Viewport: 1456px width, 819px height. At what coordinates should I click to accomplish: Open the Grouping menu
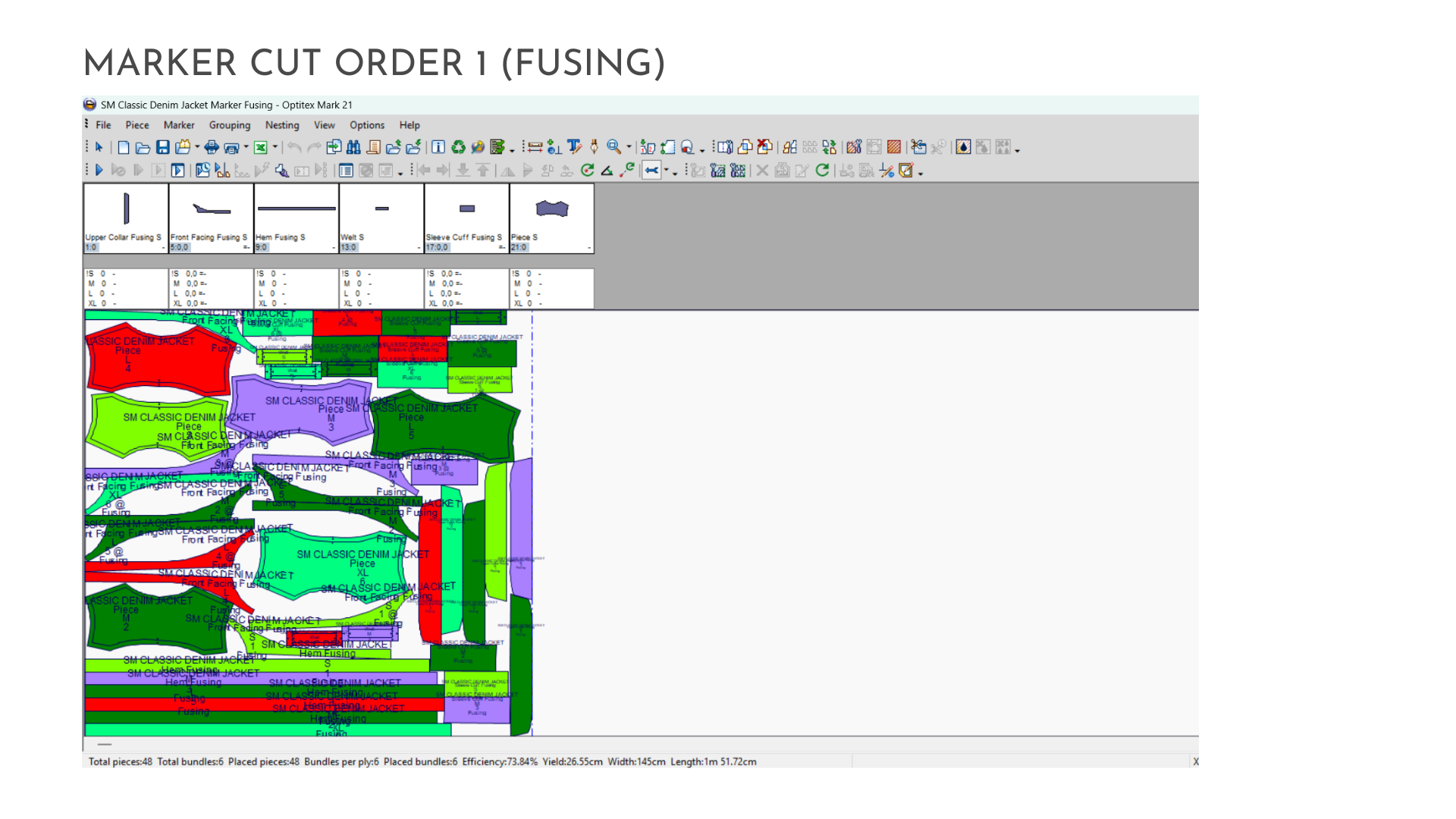(230, 125)
